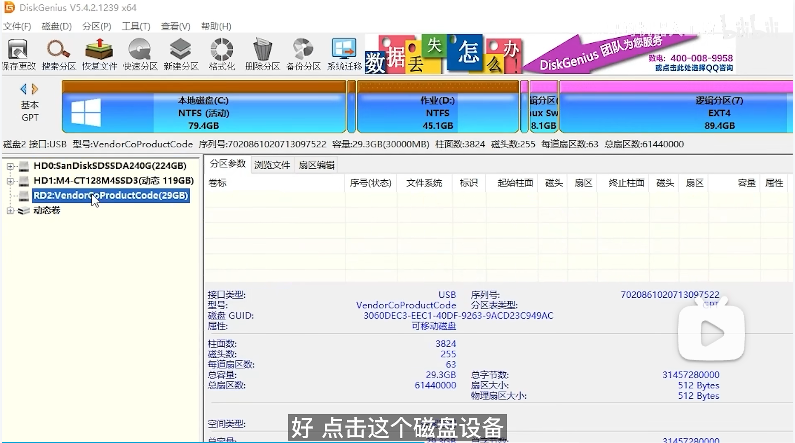Click the 文件系统 column header
The image size is (795, 443).
click(x=424, y=183)
